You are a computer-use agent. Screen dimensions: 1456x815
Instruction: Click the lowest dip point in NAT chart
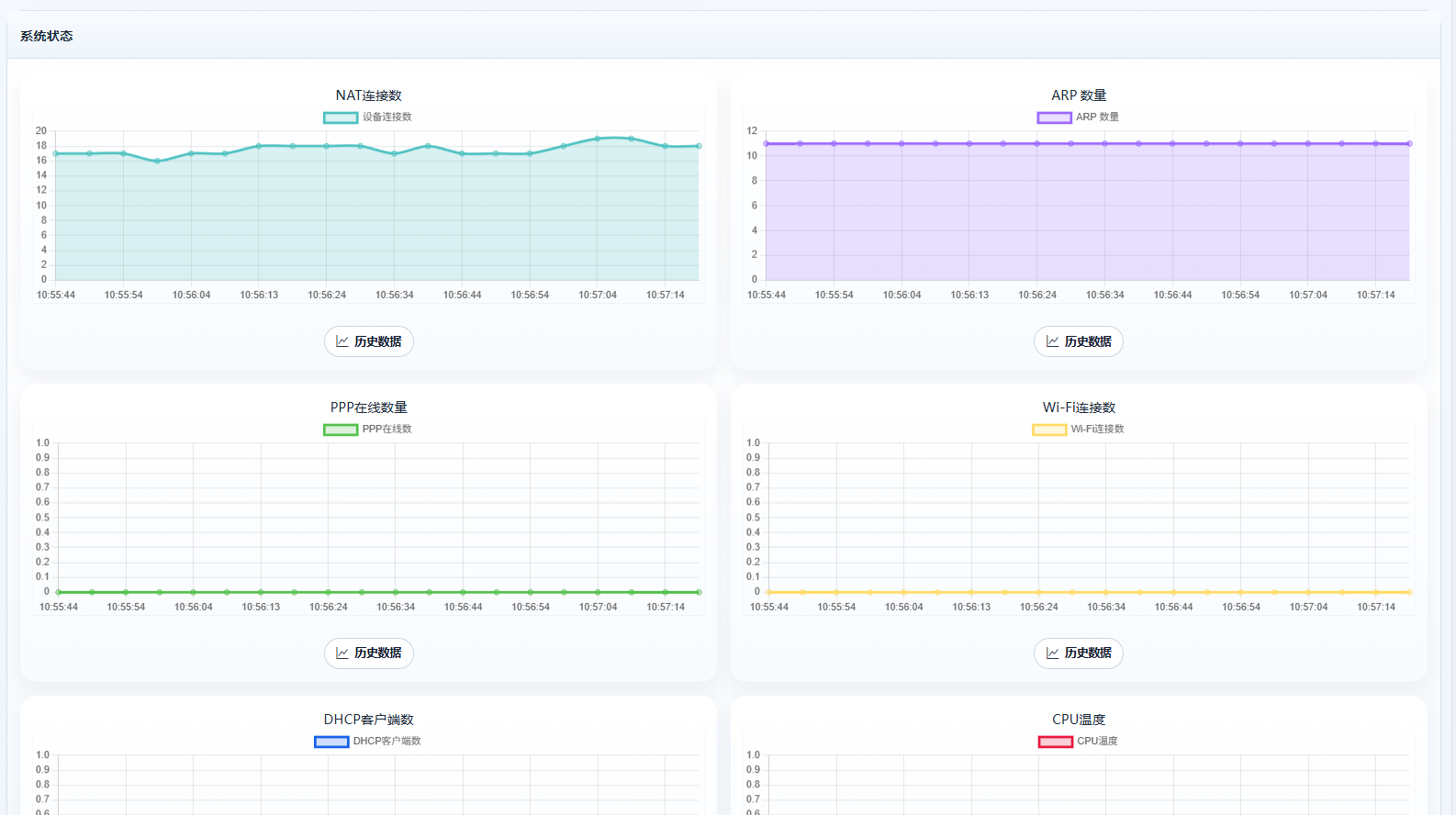[157, 161]
